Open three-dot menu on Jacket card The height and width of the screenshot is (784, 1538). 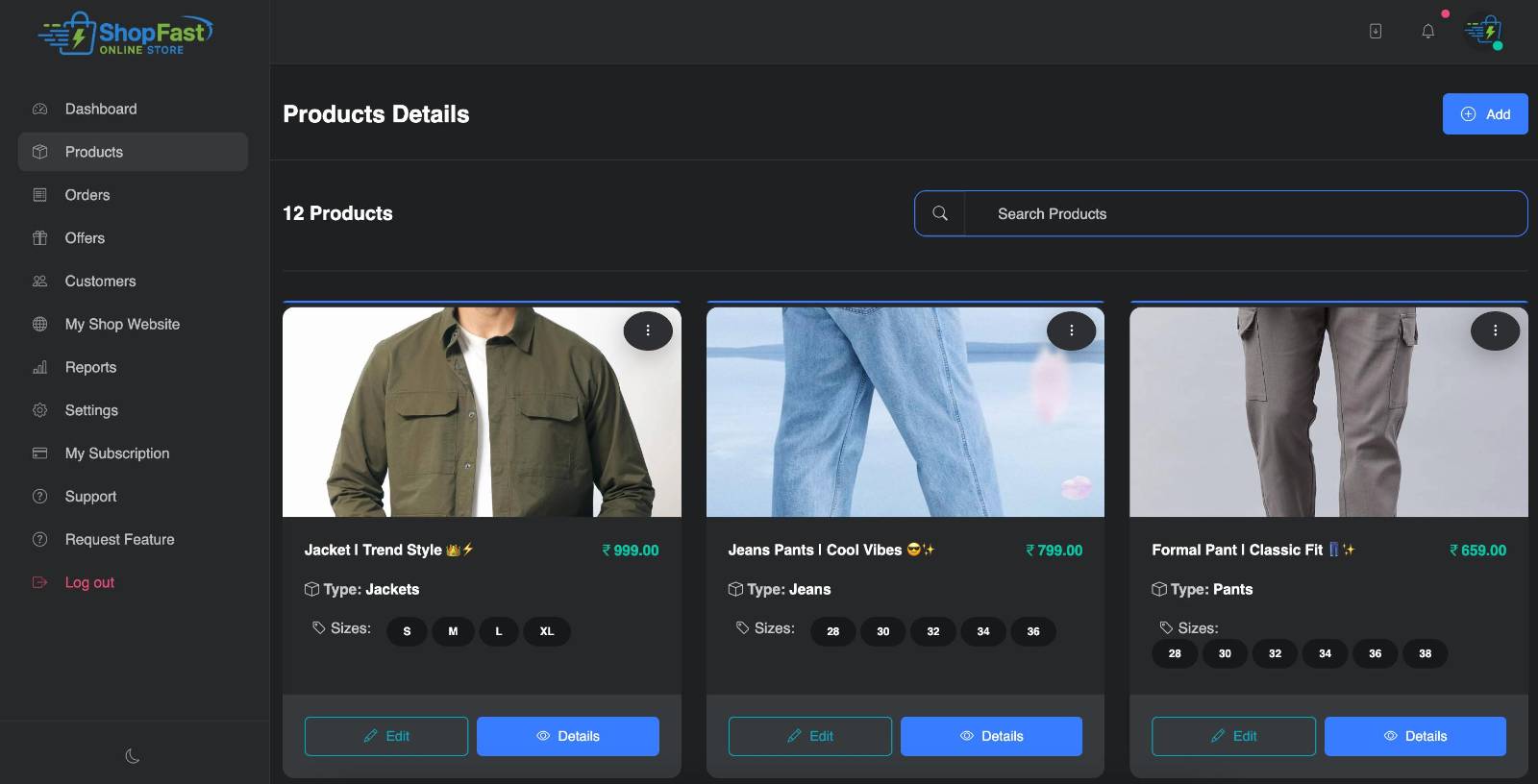pos(648,331)
